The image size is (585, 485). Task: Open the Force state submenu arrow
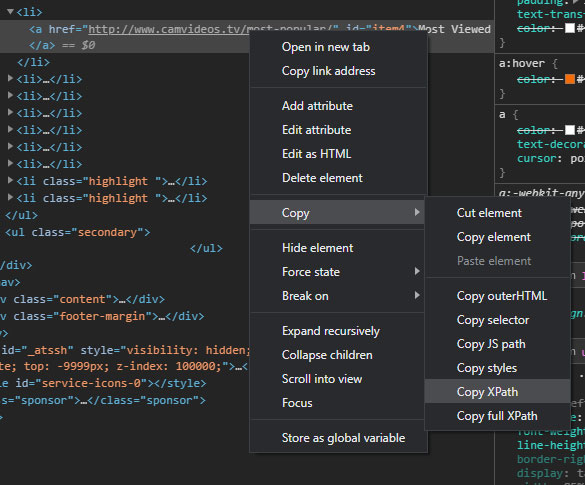pos(417,271)
